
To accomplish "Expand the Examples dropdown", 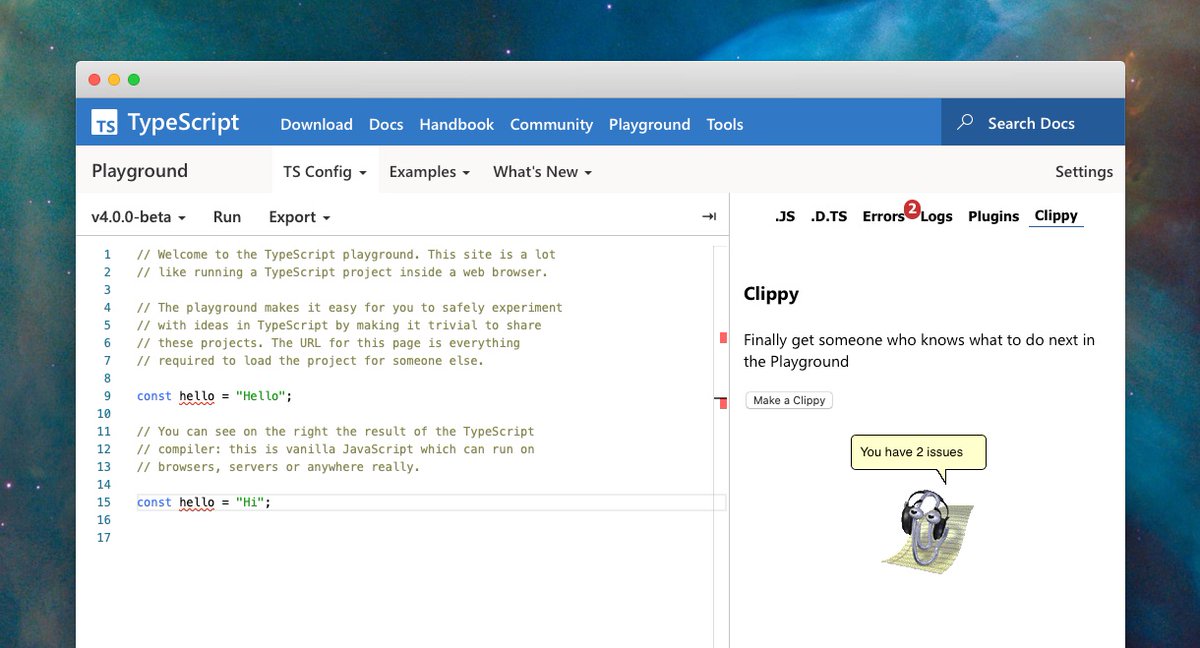I will click(429, 171).
